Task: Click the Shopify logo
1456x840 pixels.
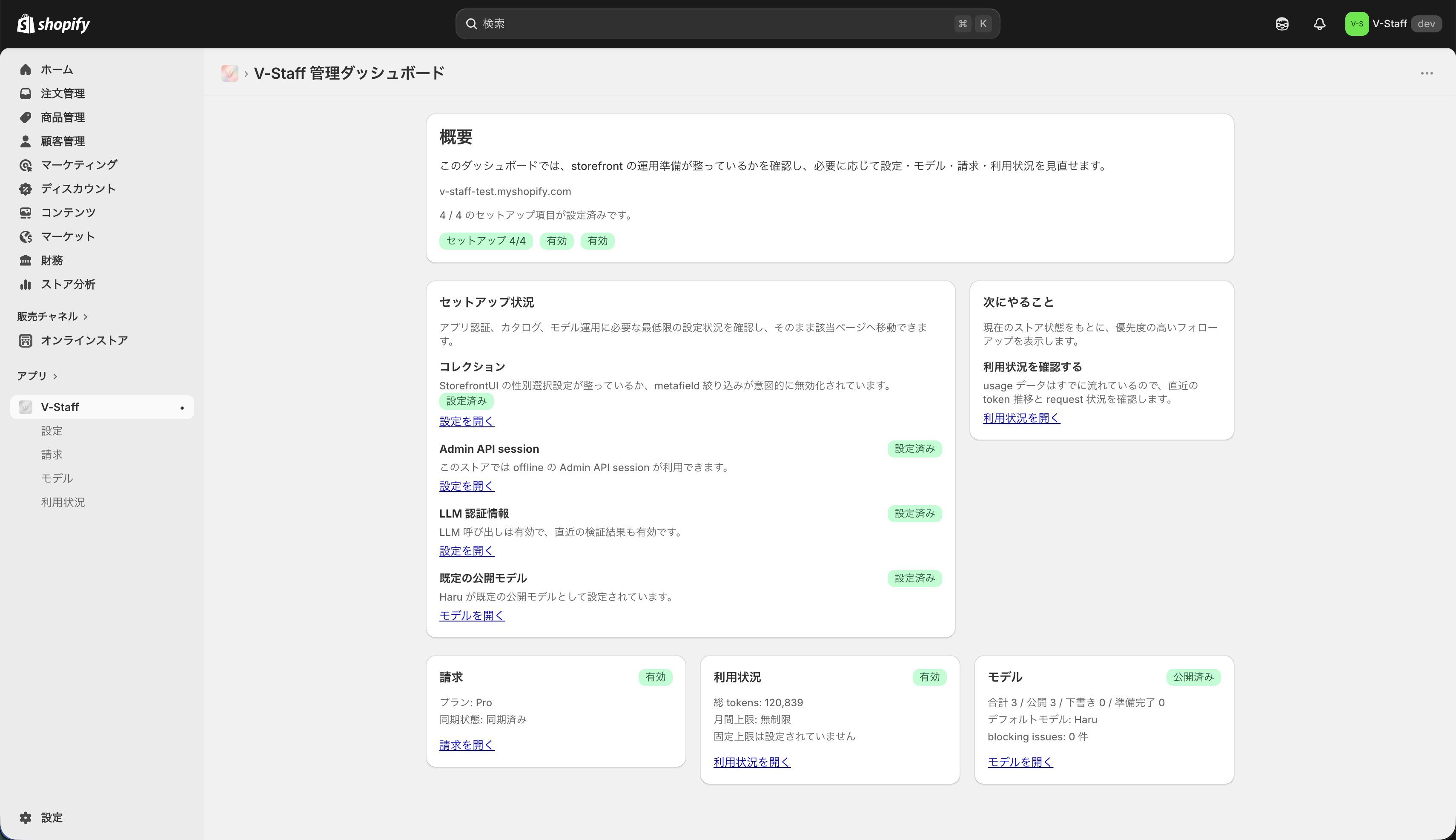Action: pos(54,24)
